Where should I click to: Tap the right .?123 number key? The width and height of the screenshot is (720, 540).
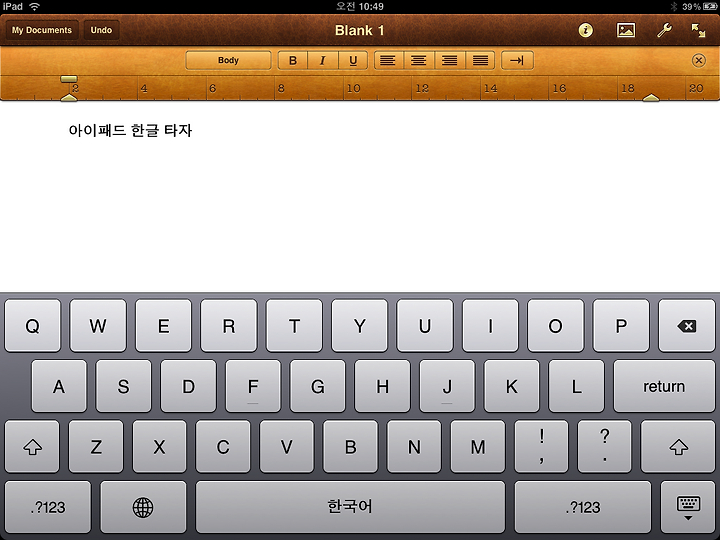pyautogui.click(x=583, y=507)
